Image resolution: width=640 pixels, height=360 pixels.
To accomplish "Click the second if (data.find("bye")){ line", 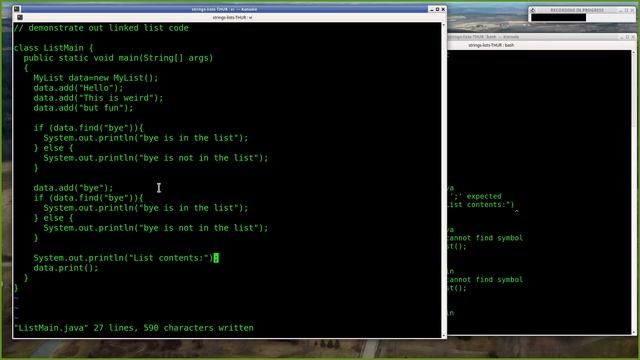I will 88,198.
